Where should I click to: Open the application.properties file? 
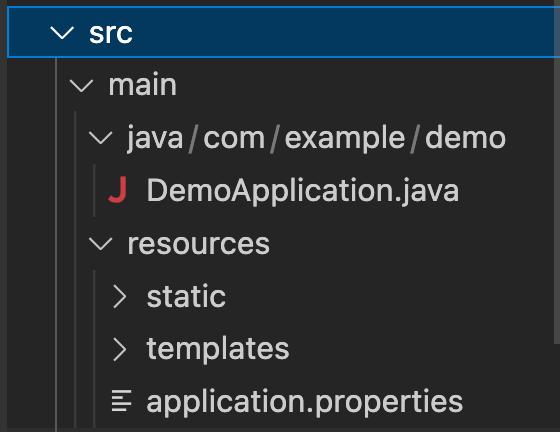(305, 402)
